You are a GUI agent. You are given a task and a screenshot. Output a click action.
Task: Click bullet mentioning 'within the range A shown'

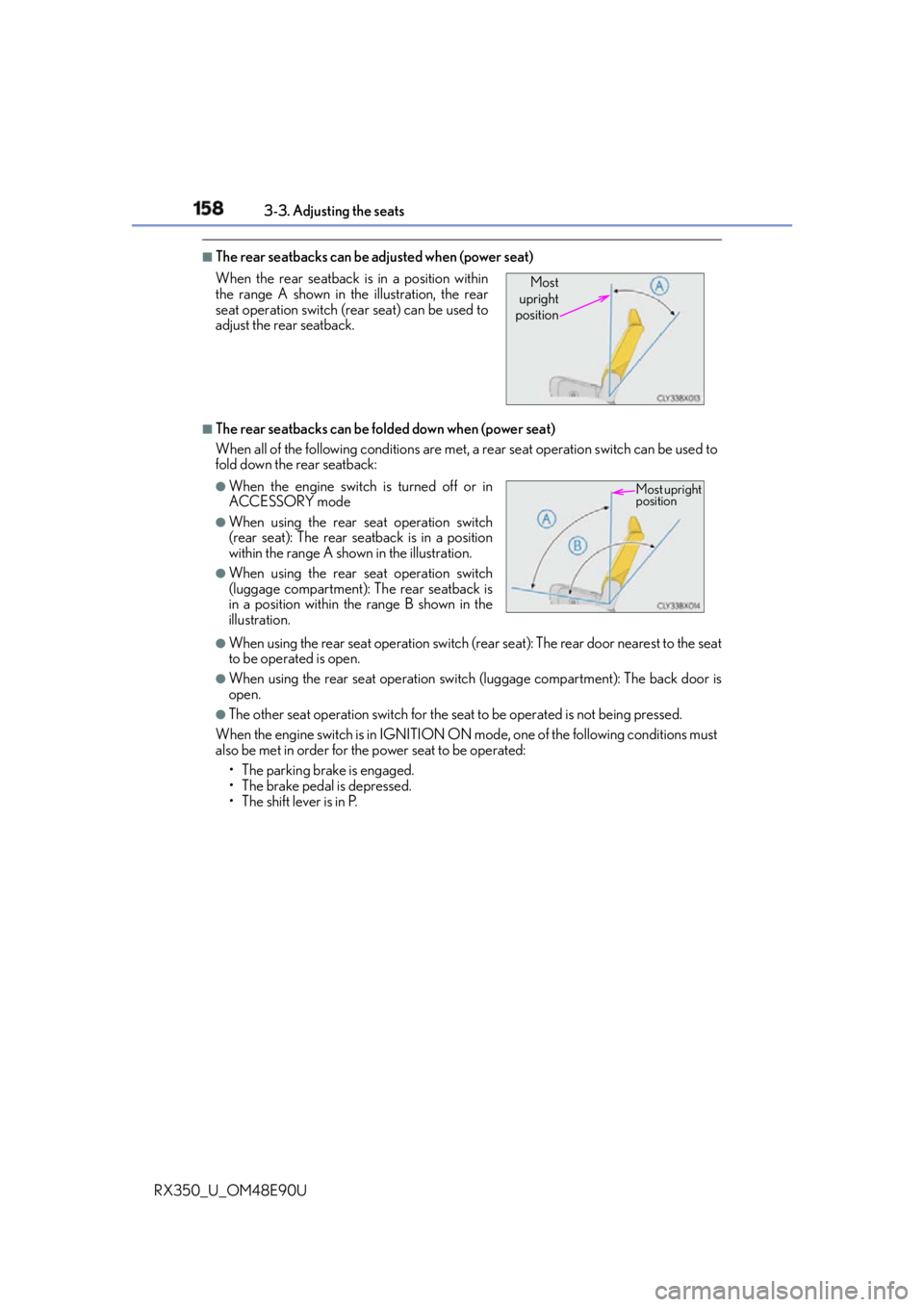361,538
